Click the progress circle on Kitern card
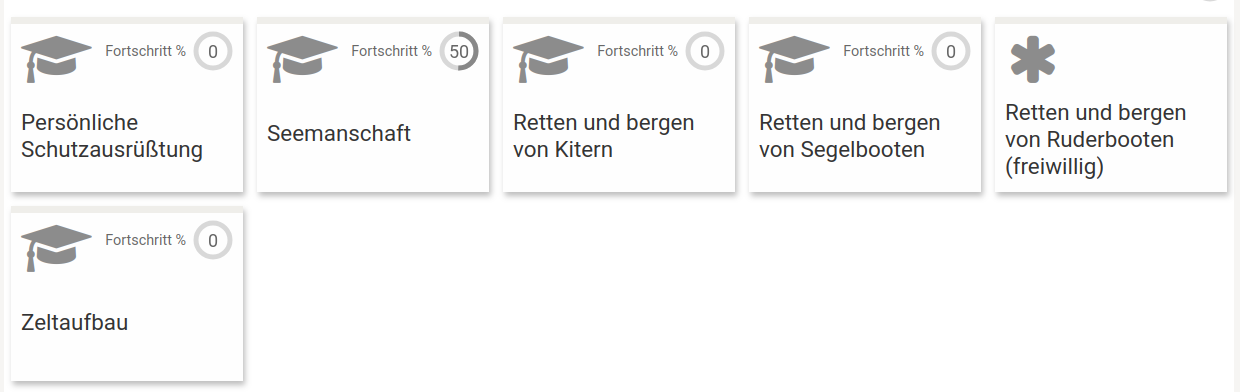 pyautogui.click(x=705, y=51)
